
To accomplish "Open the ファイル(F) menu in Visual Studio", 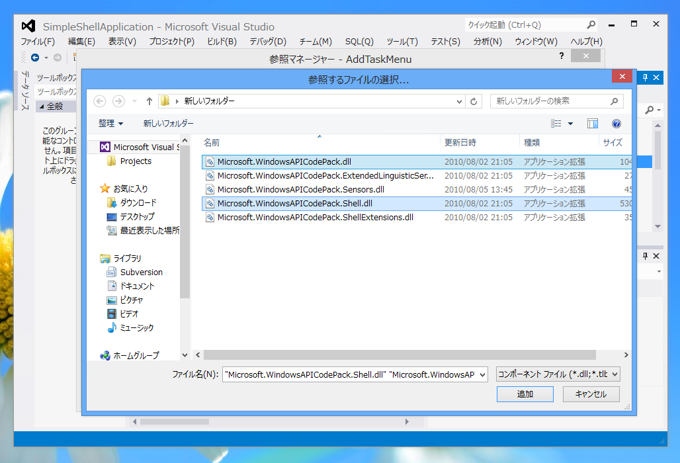I will [x=38, y=42].
